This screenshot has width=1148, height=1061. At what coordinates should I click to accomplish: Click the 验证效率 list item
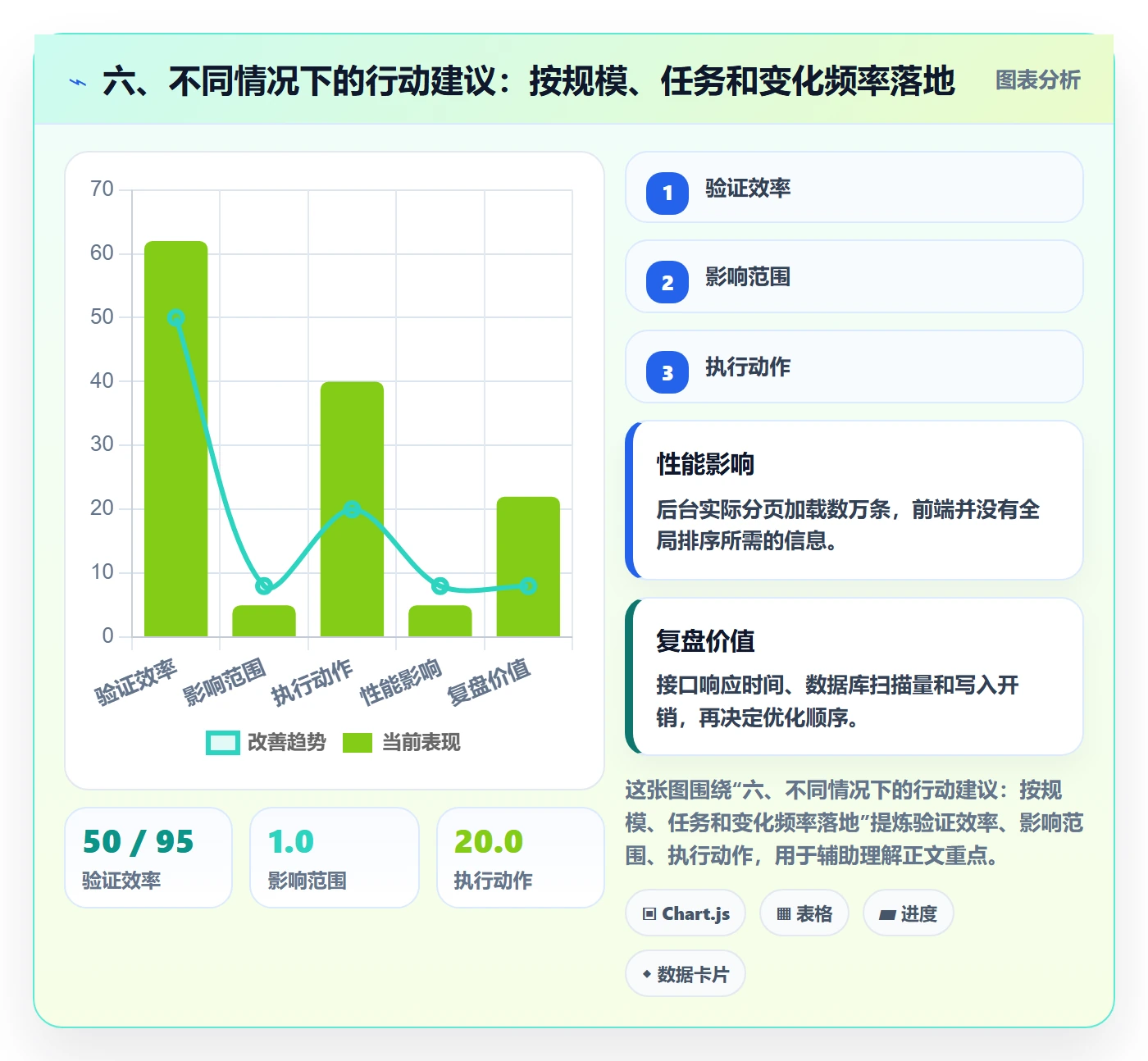(x=854, y=187)
